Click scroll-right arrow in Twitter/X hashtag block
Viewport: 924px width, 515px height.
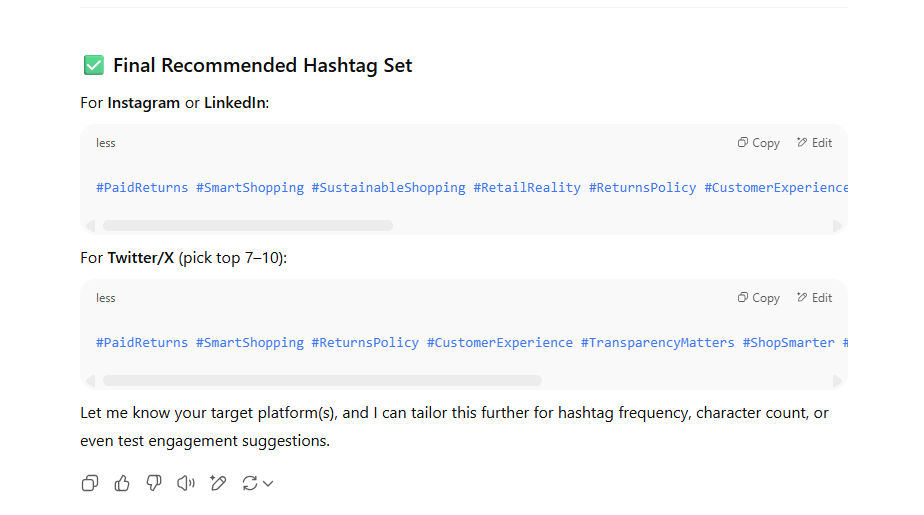pyautogui.click(x=837, y=381)
